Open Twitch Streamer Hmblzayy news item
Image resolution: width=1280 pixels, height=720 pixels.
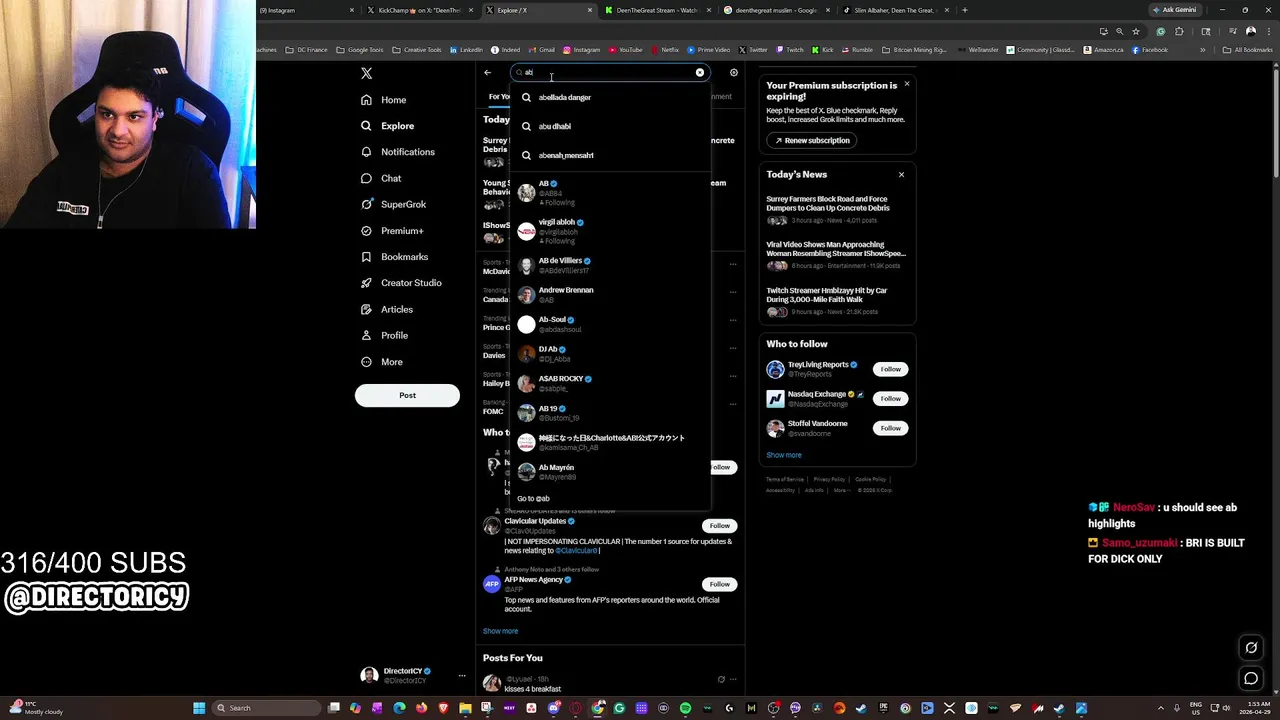click(837, 301)
